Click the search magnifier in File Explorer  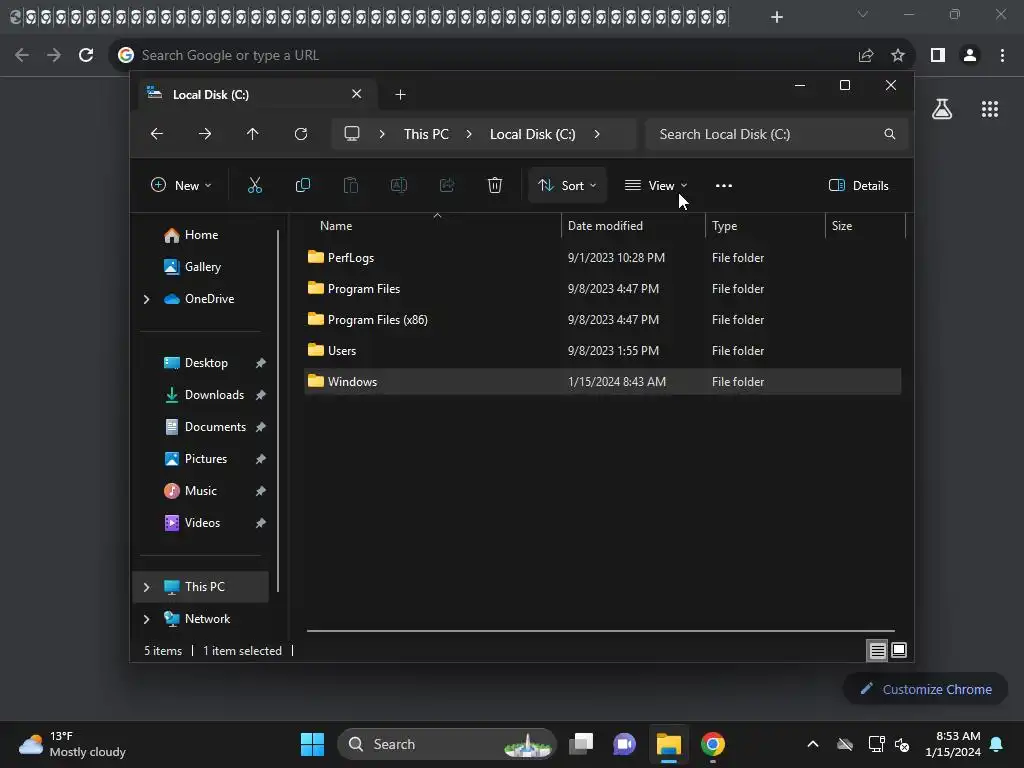pos(889,134)
